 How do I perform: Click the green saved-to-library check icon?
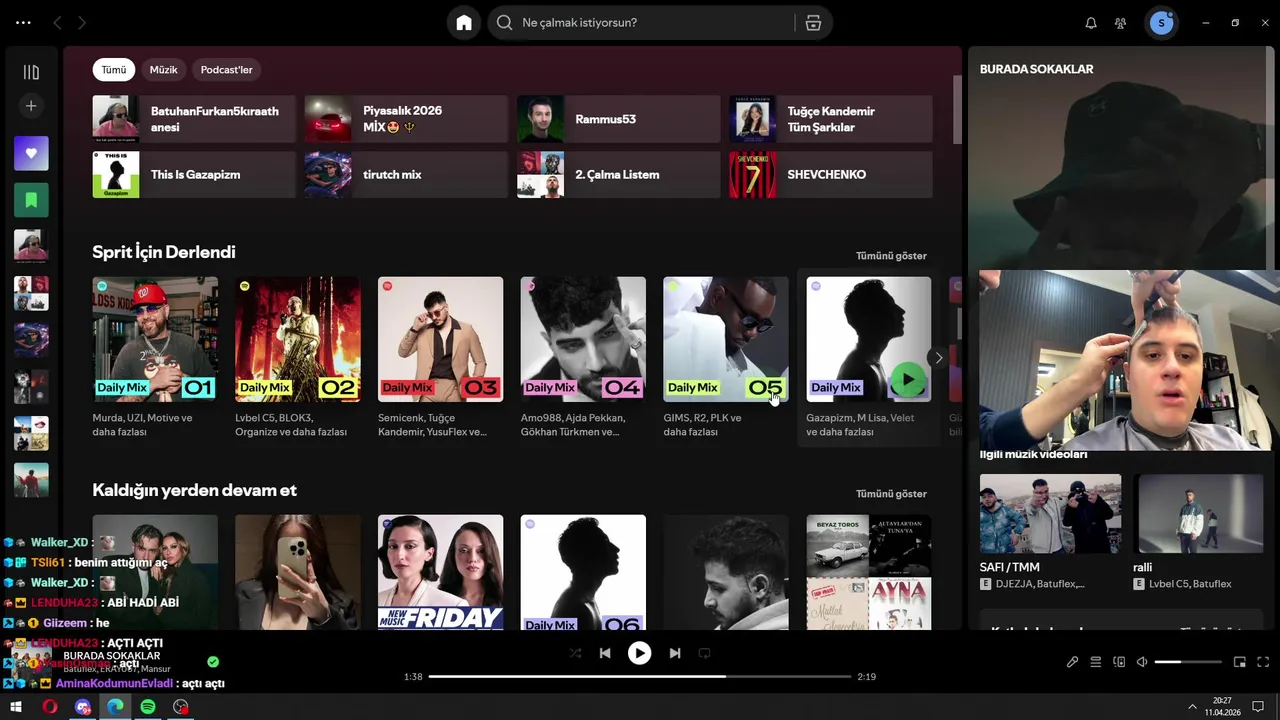tap(213, 662)
